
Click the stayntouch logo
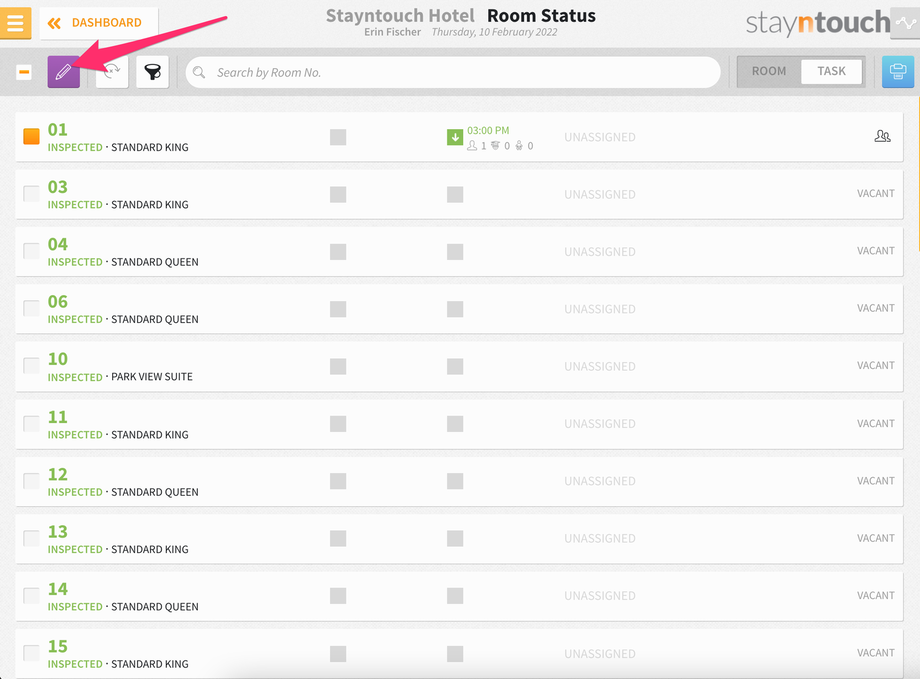click(818, 23)
